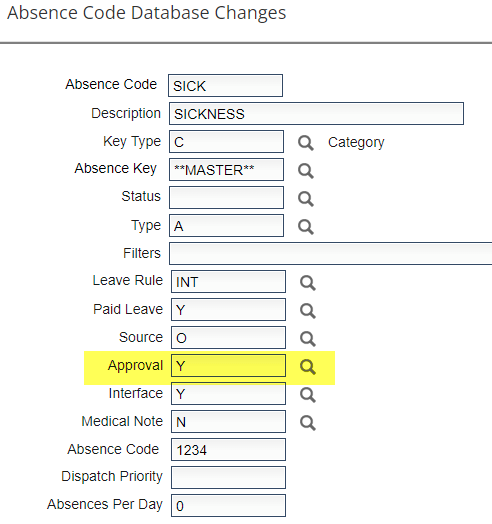Viewport: 492px width, 524px height.
Task: Click the empty Filters text field
Action: 331,254
